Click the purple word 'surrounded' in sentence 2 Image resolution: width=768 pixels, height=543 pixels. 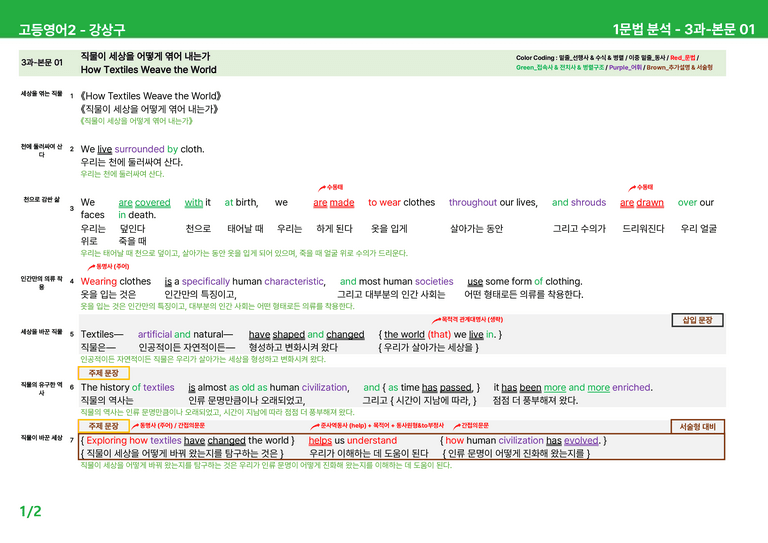(x=140, y=149)
